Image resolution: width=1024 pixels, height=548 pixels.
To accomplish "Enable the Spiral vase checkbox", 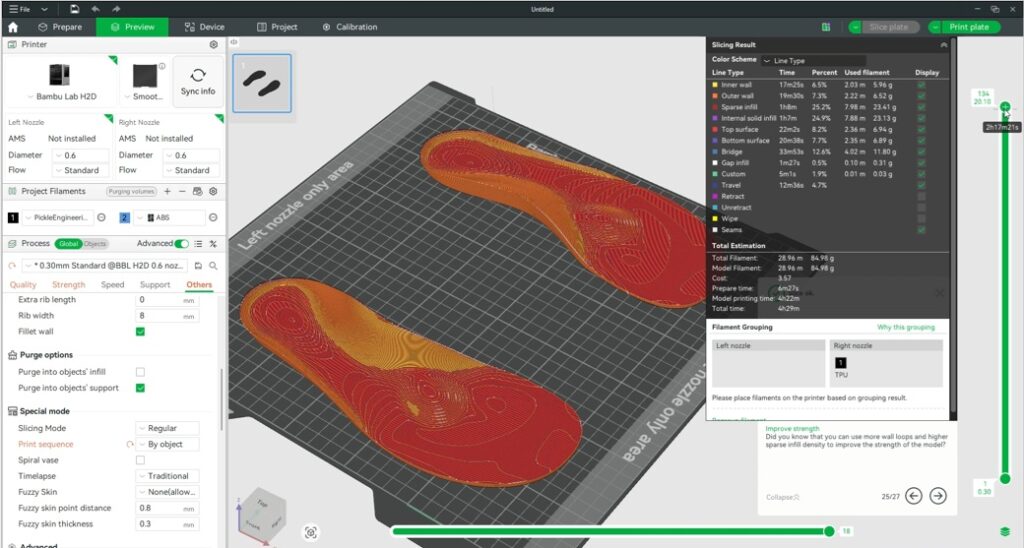I will (x=140, y=460).
